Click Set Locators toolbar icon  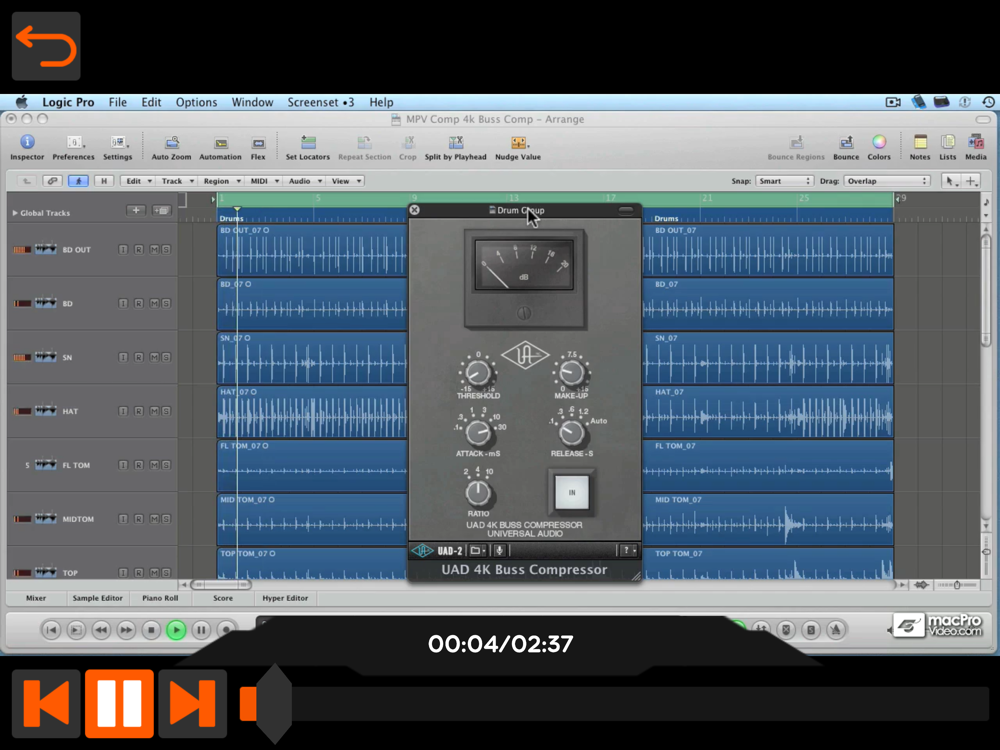(x=308, y=147)
